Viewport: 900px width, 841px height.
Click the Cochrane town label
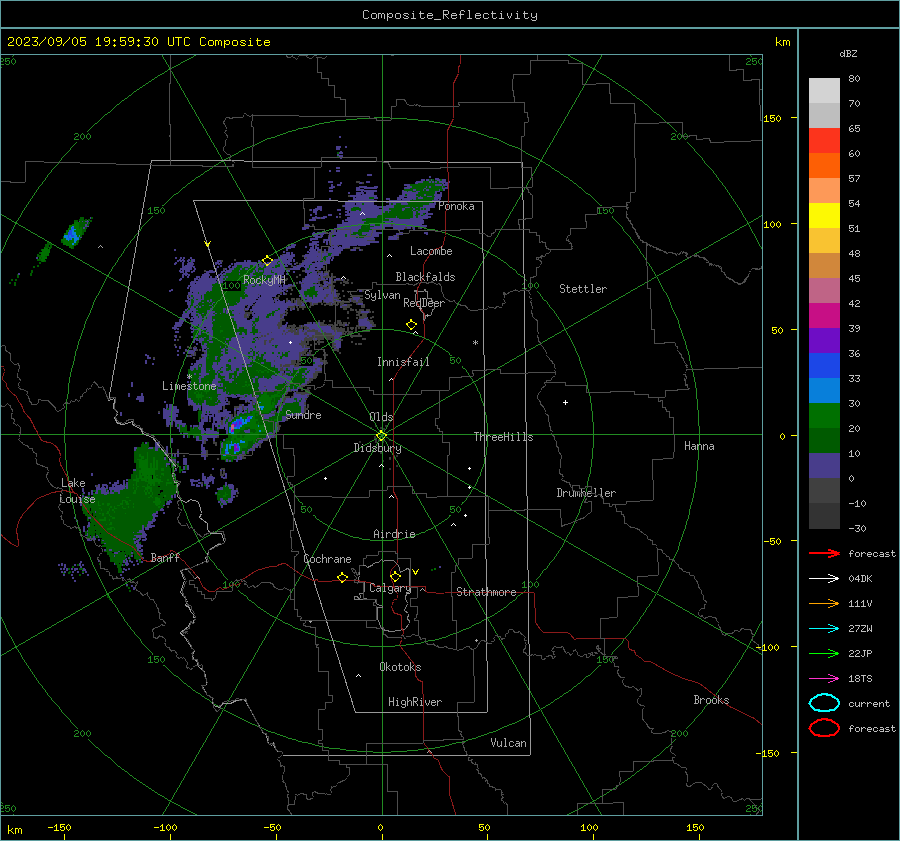[327, 559]
